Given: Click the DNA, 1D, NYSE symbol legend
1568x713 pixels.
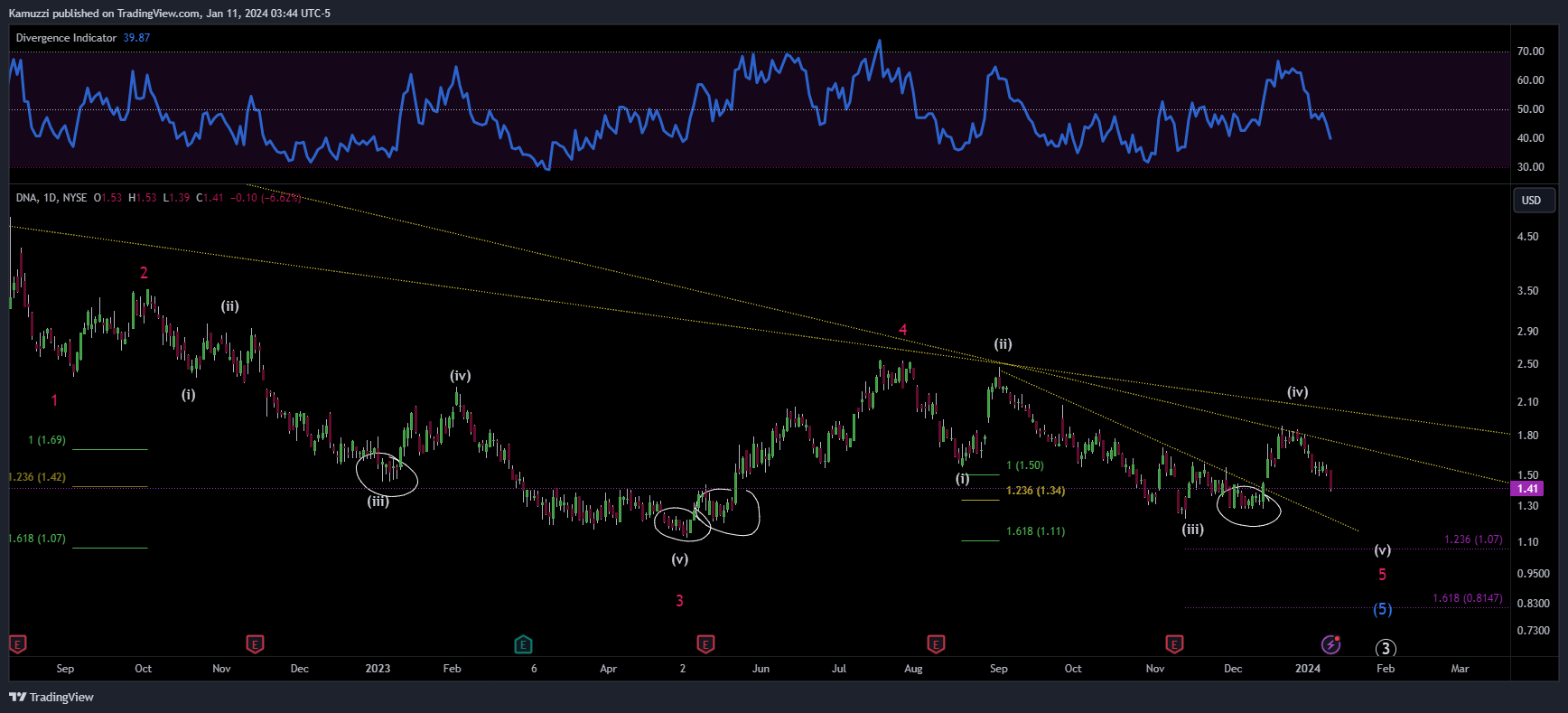Looking at the screenshot, I should [51, 198].
